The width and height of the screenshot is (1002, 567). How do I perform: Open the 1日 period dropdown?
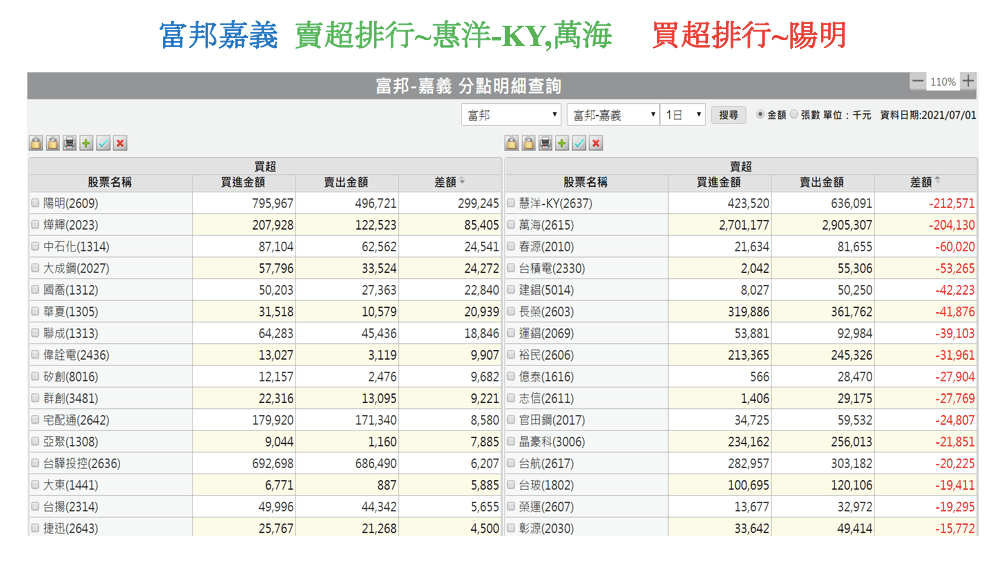pyautogui.click(x=684, y=115)
